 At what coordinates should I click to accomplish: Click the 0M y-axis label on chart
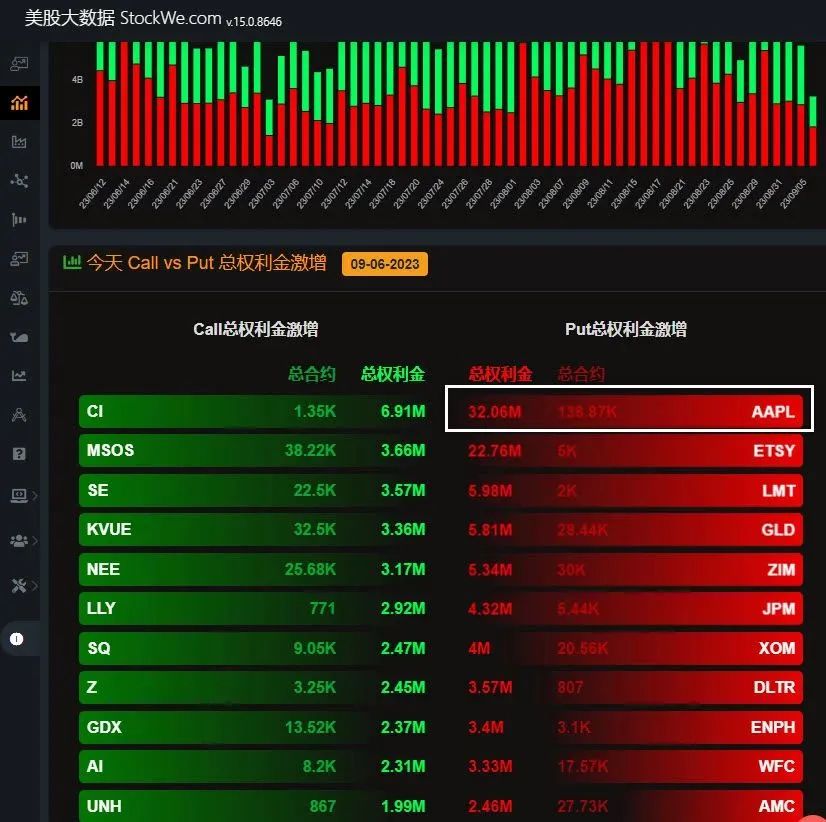pyautogui.click(x=77, y=165)
